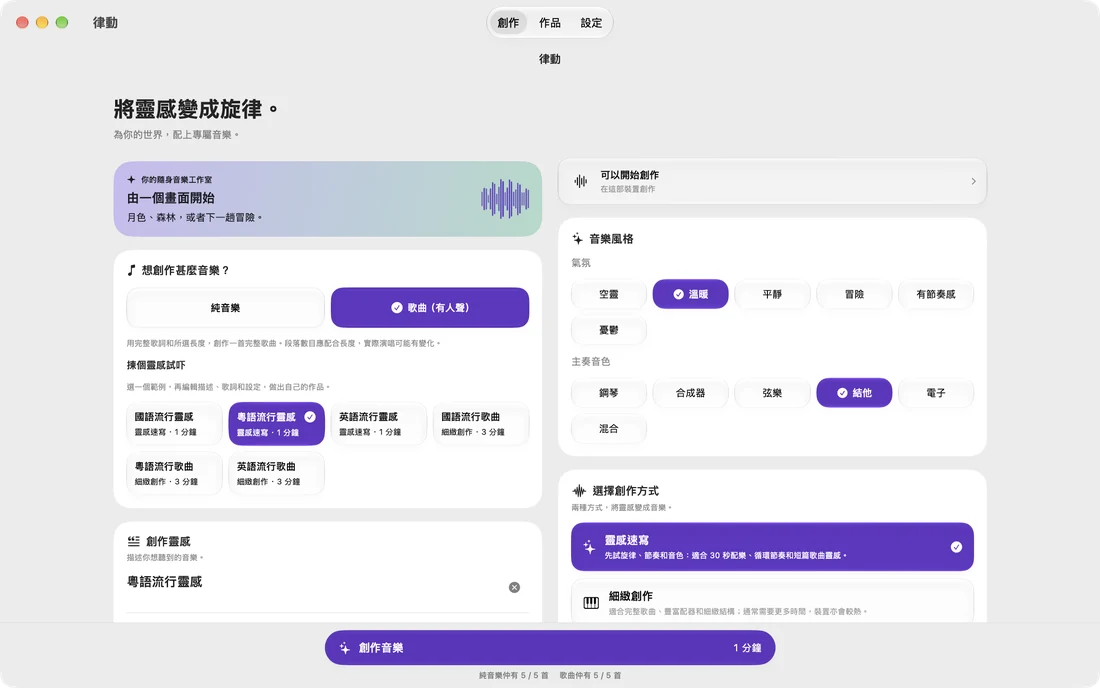Choose the 英語流行歌曲 3 分鐘 example
The width and height of the screenshot is (1100, 688).
(276, 473)
